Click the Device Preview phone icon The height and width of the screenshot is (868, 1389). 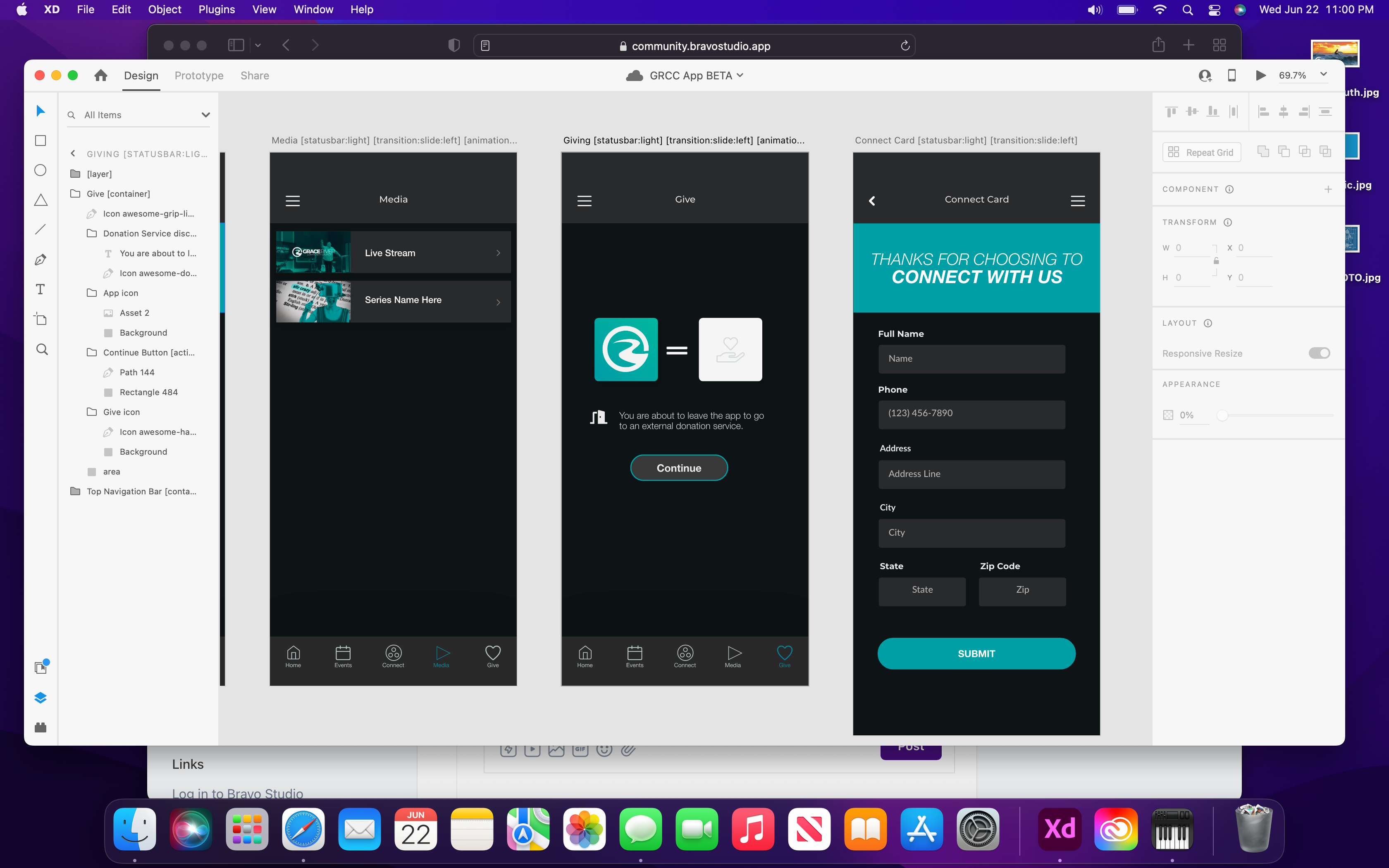pyautogui.click(x=1232, y=75)
